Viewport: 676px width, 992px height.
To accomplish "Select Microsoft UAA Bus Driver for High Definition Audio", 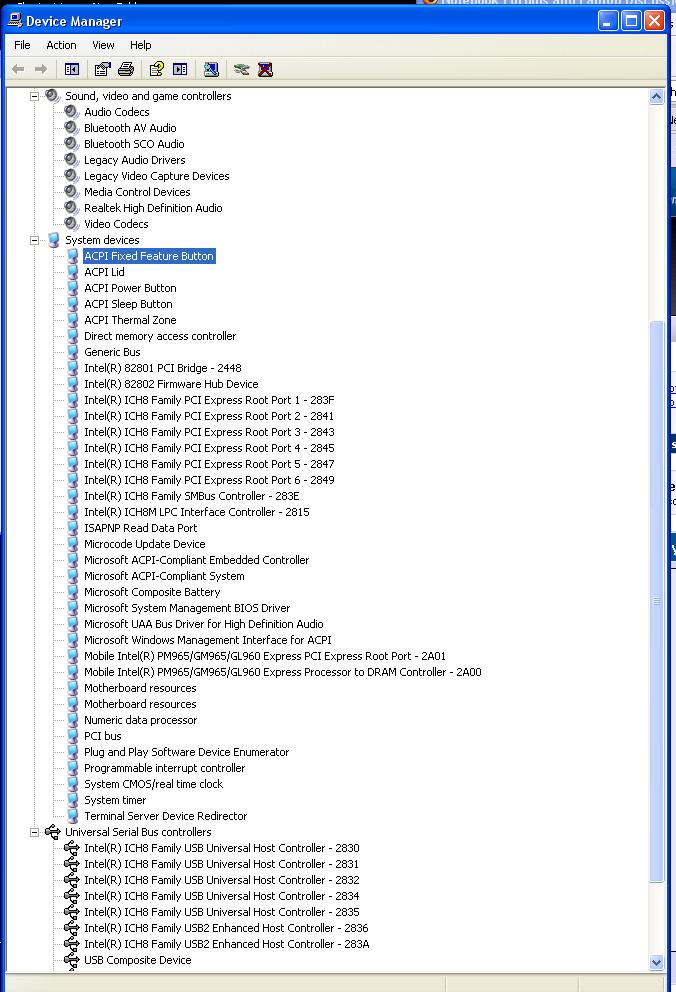I will 204,624.
